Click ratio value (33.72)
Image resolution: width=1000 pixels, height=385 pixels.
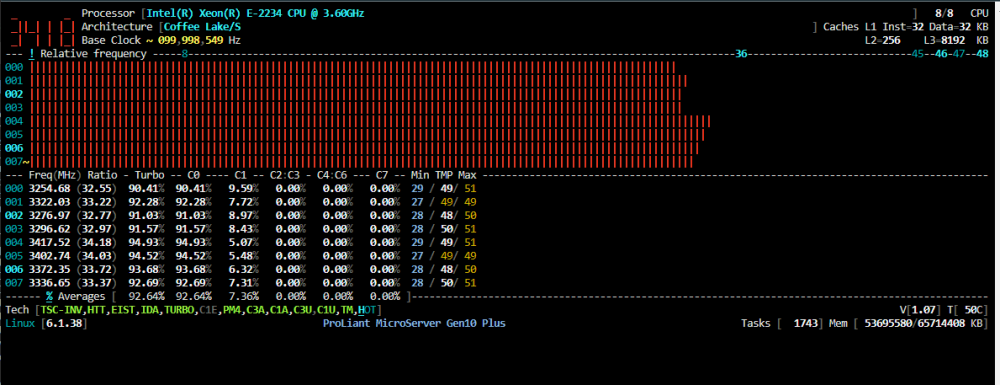point(96,269)
